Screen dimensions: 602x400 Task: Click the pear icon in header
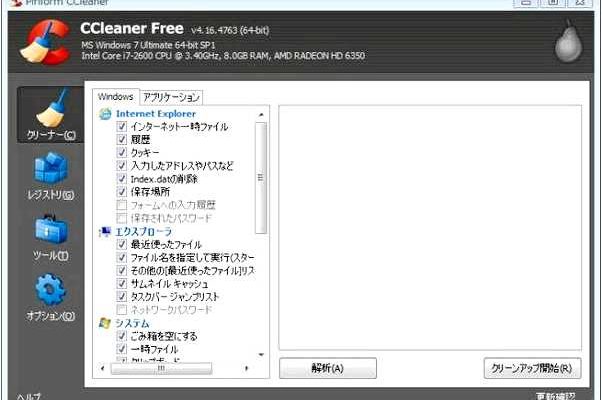pos(568,41)
